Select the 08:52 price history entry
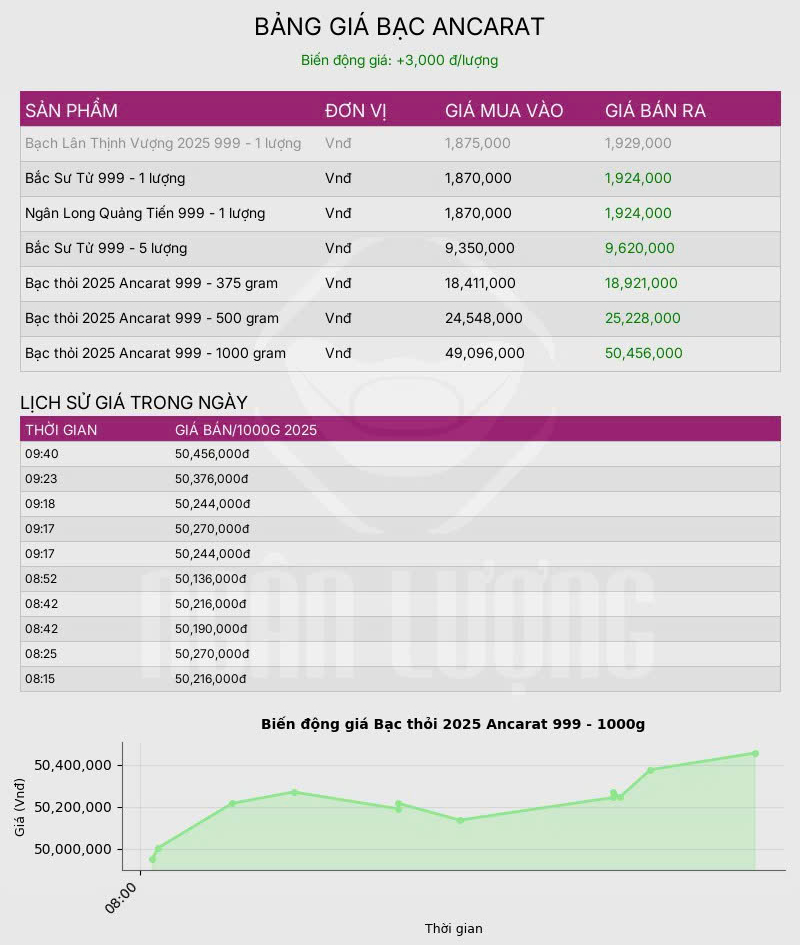Screen dimensions: 800x945 (x=42, y=579)
